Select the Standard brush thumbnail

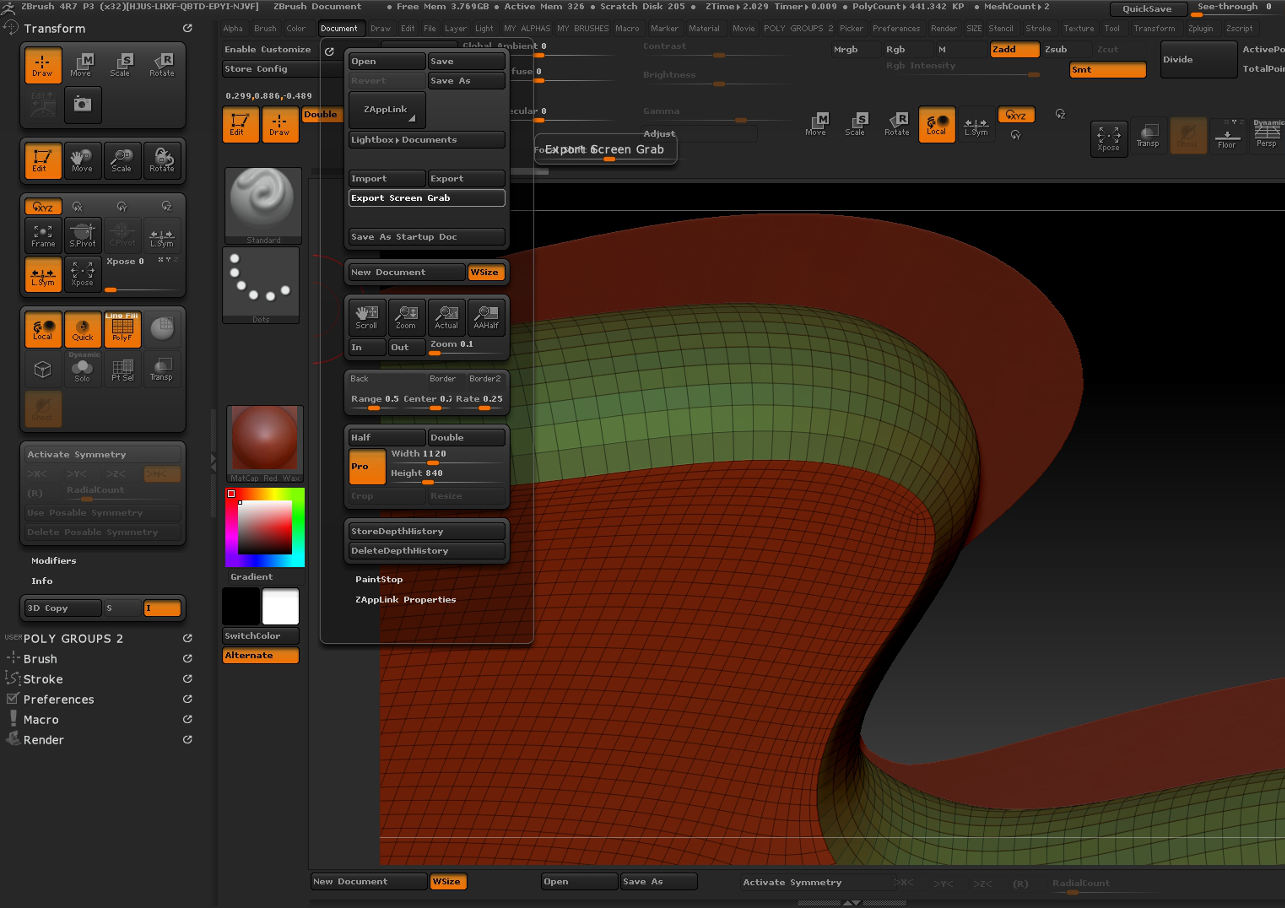[x=263, y=206]
